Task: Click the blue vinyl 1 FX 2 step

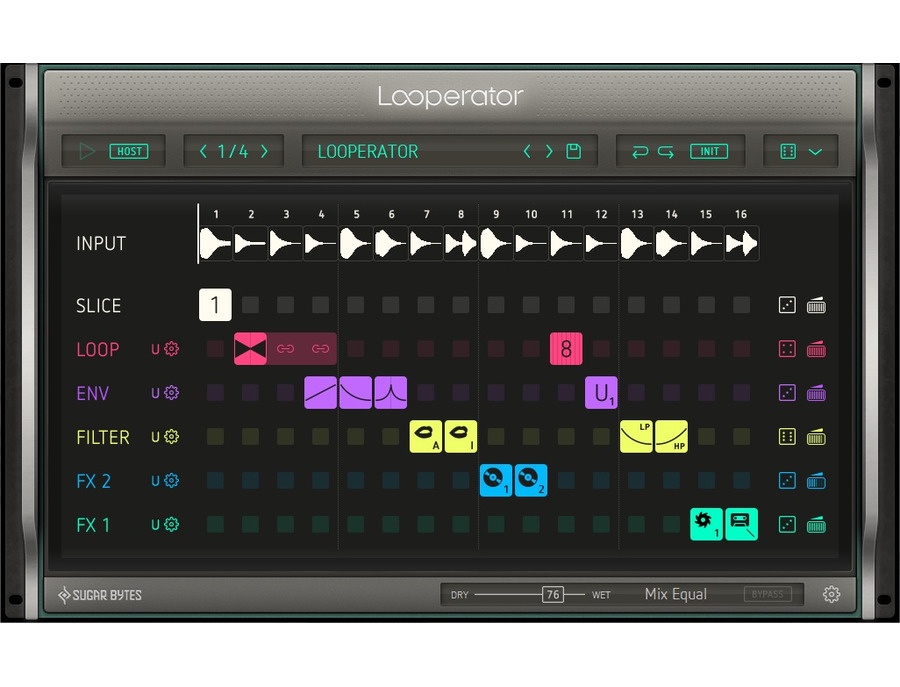Action: [495, 480]
